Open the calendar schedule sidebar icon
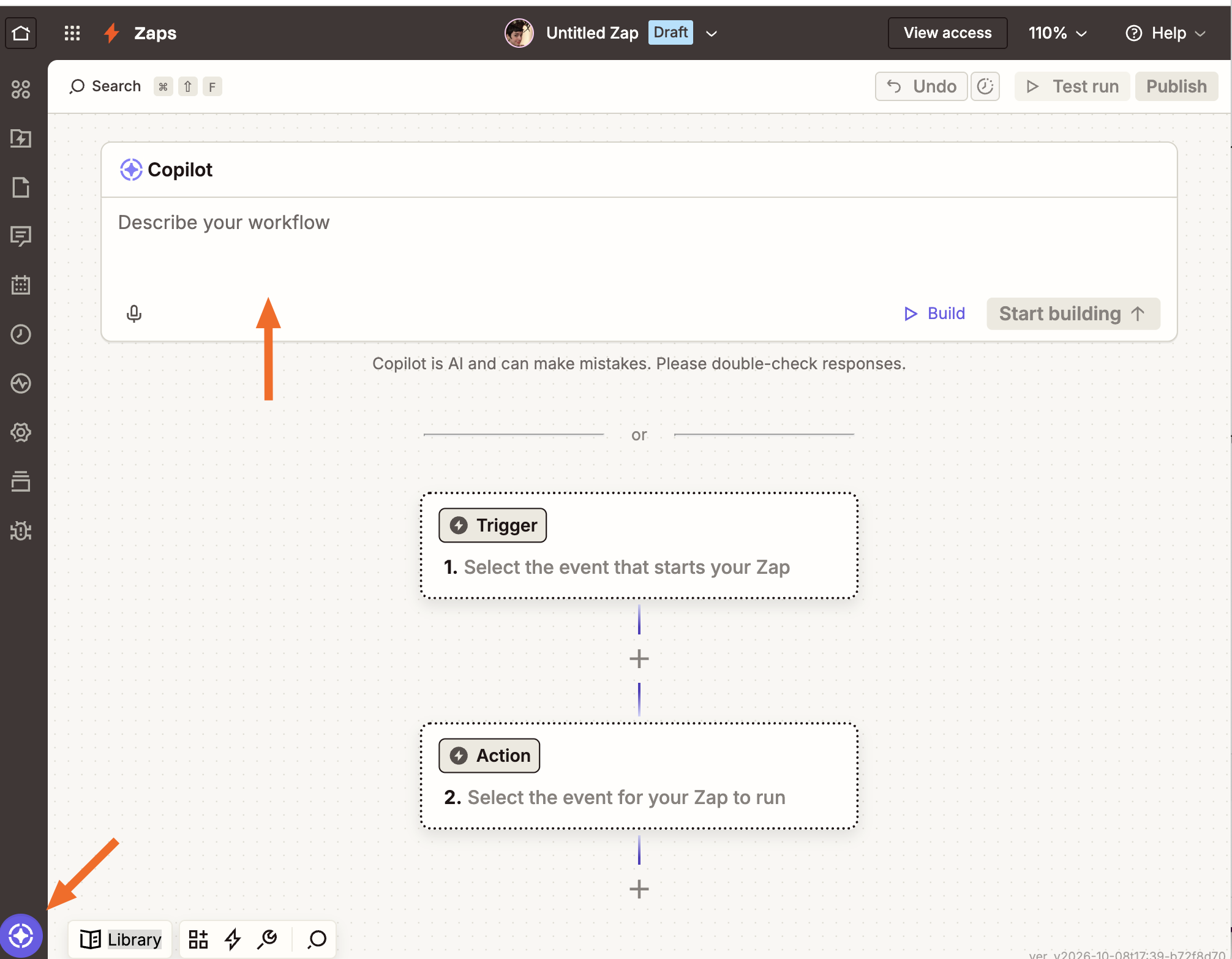Viewport: 1232px width, 959px height. (21, 285)
